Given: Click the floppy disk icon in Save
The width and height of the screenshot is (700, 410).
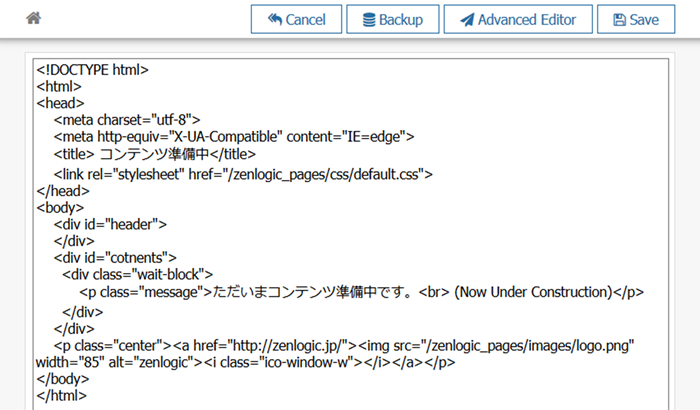Looking at the screenshot, I should (619, 20).
